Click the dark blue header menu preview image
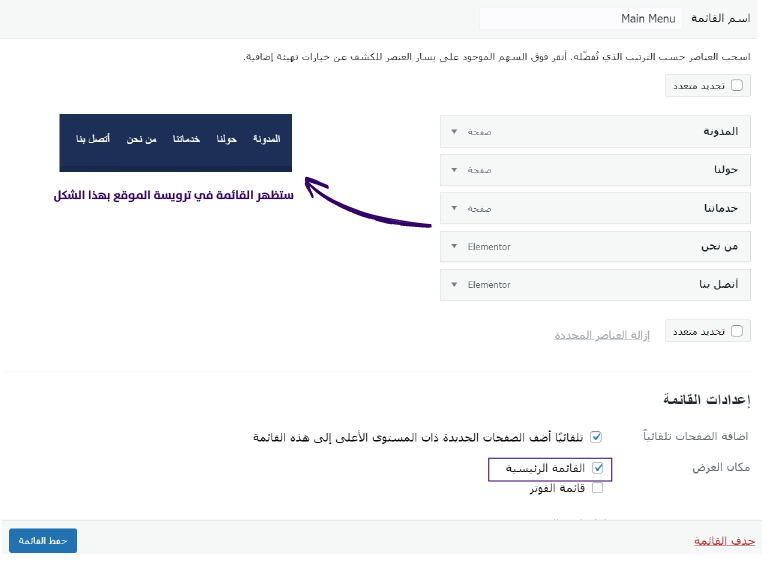 coord(176,142)
